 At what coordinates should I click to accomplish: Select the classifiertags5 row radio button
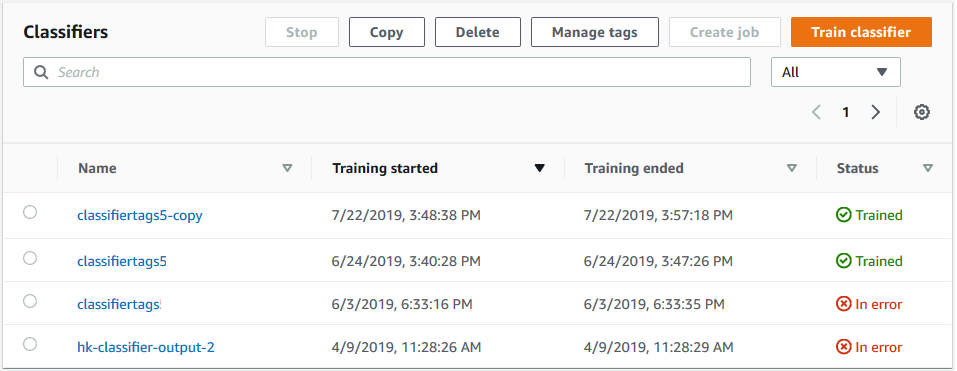click(30, 258)
